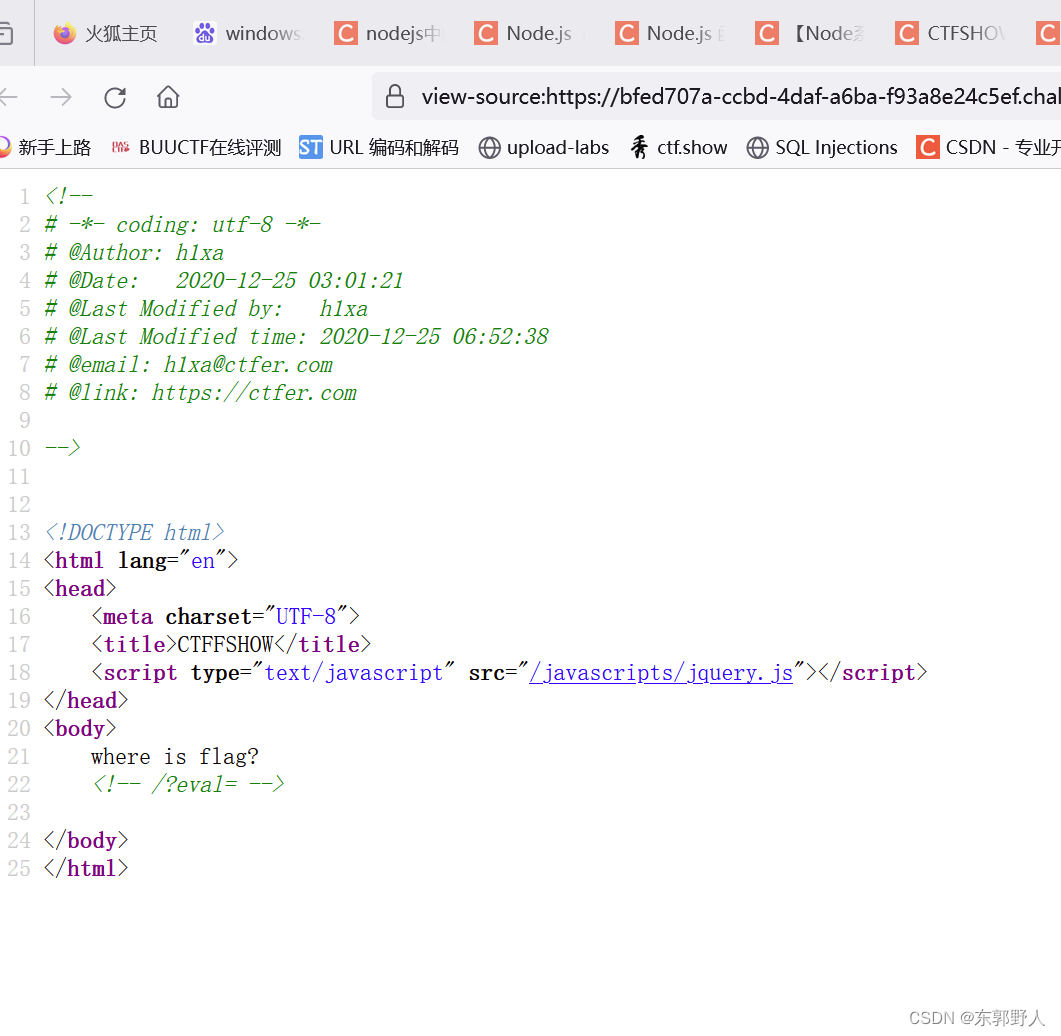Viewport: 1061px width, 1036px height.
Task: Click the padlock security icon in address bar
Action: pyautogui.click(x=394, y=96)
